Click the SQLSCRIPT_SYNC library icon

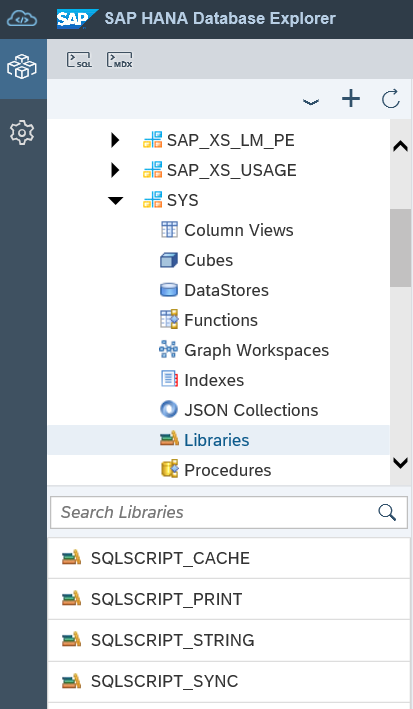tap(71, 681)
